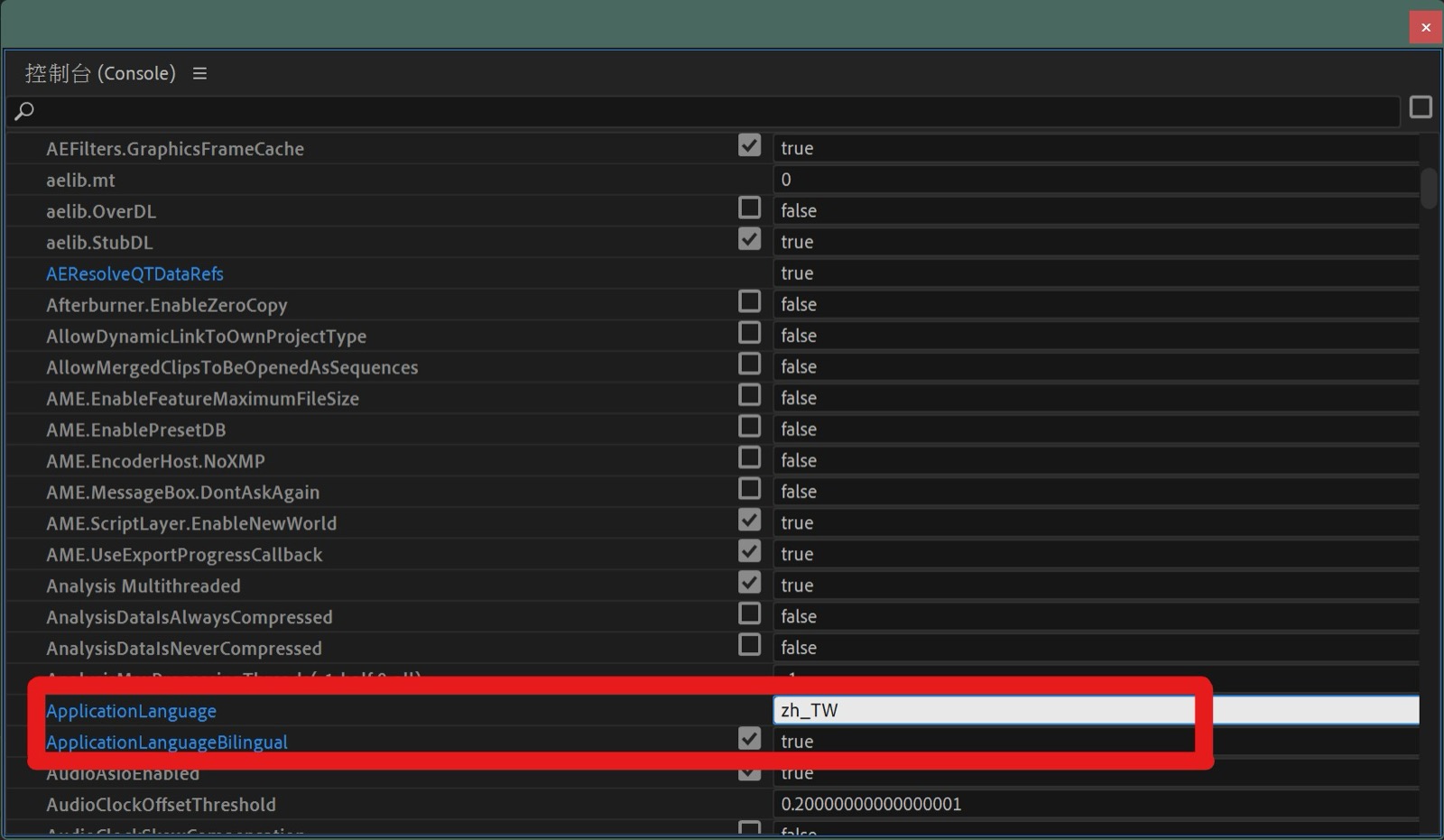
Task: Select the ApplicationLanguageBilingual property name
Action: (x=167, y=742)
